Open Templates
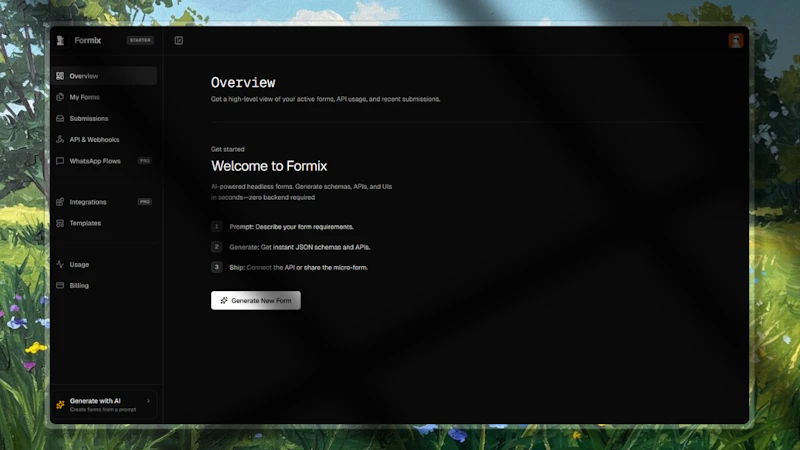Screen dimensions: 800x450 104,223
